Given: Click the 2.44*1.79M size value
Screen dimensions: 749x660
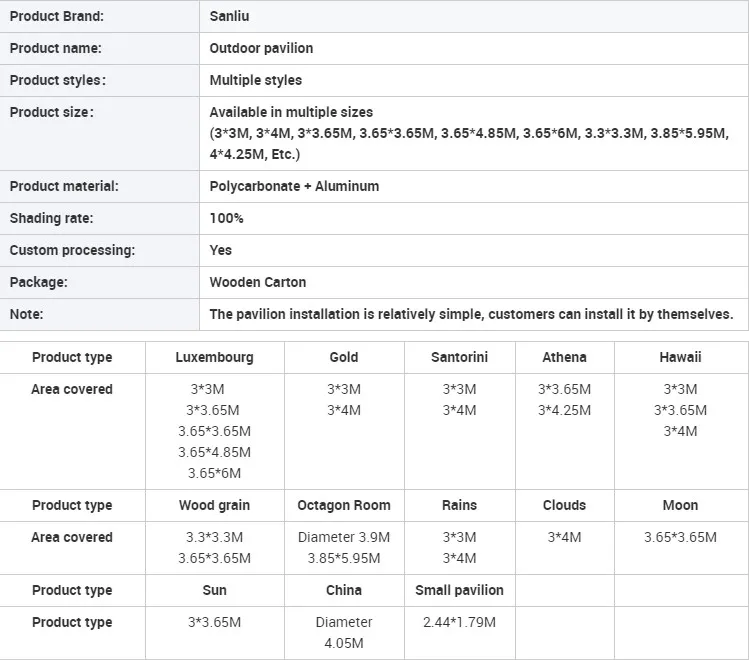Looking at the screenshot, I should tap(460, 622).
